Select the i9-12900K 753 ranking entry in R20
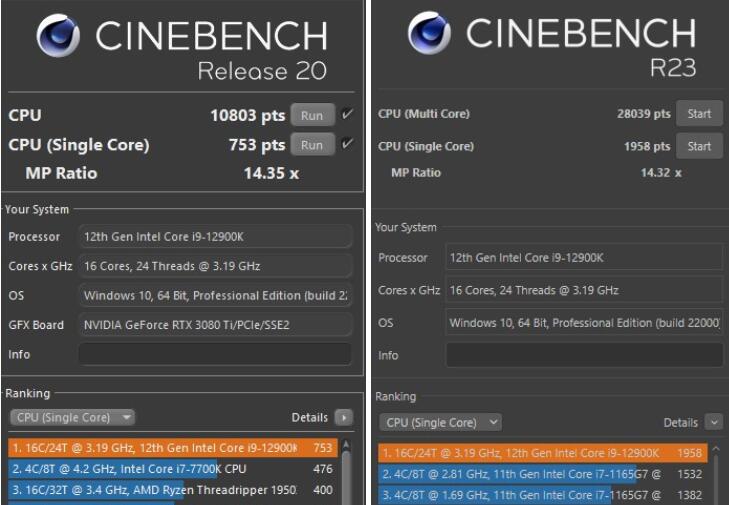The width and height of the screenshot is (729, 505). (170, 447)
